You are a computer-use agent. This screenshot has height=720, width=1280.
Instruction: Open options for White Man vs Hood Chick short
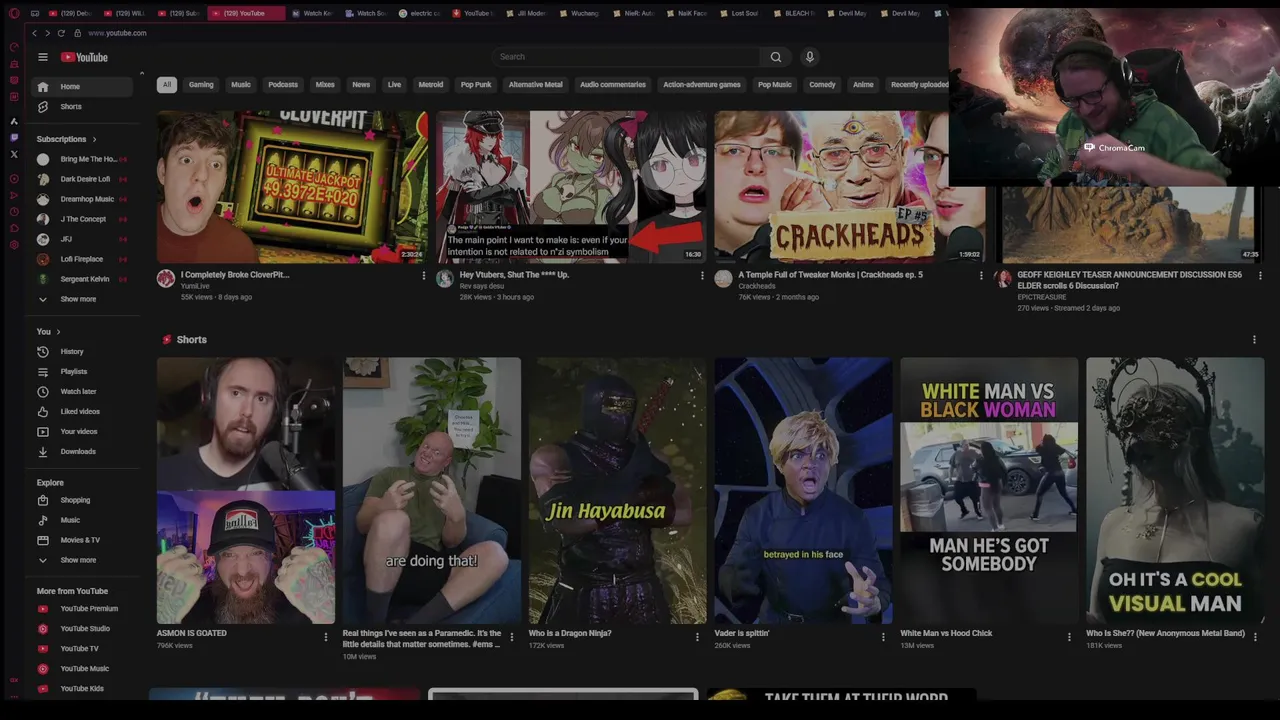point(1069,636)
